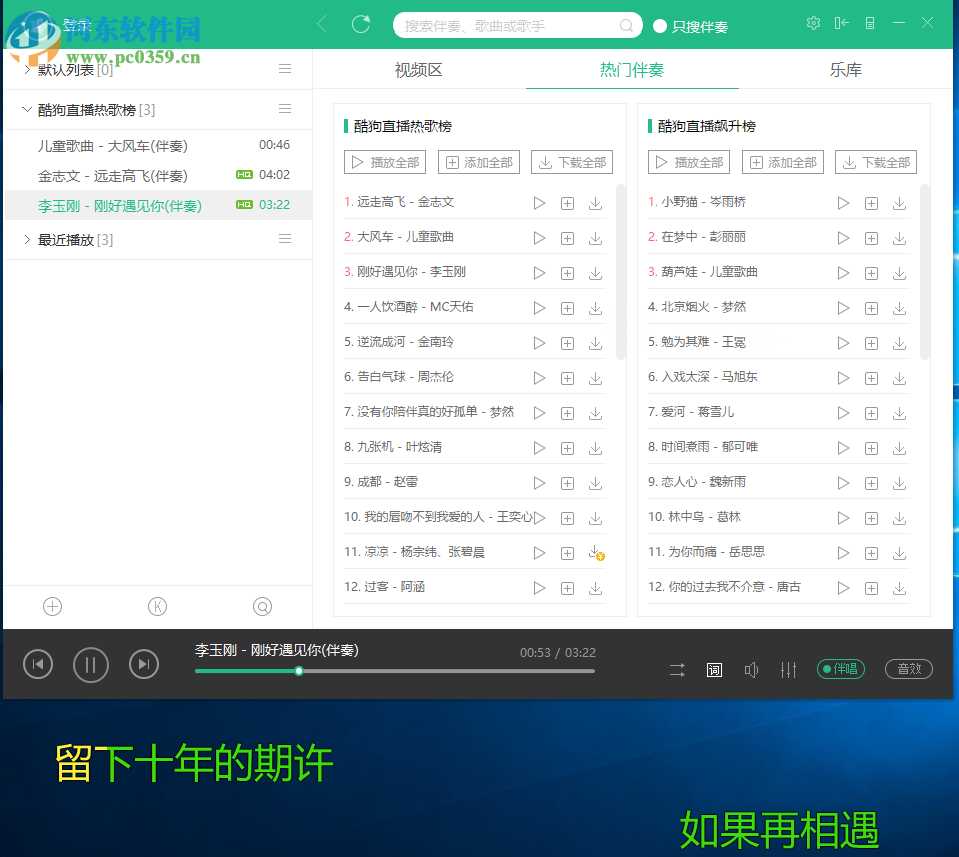Pause the current playing track
This screenshot has height=857, width=959.
(90, 665)
